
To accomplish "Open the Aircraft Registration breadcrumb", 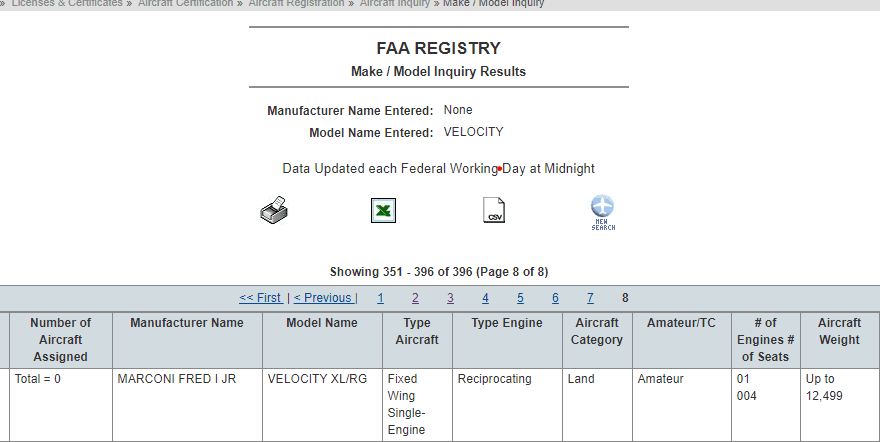I will (x=295, y=4).
